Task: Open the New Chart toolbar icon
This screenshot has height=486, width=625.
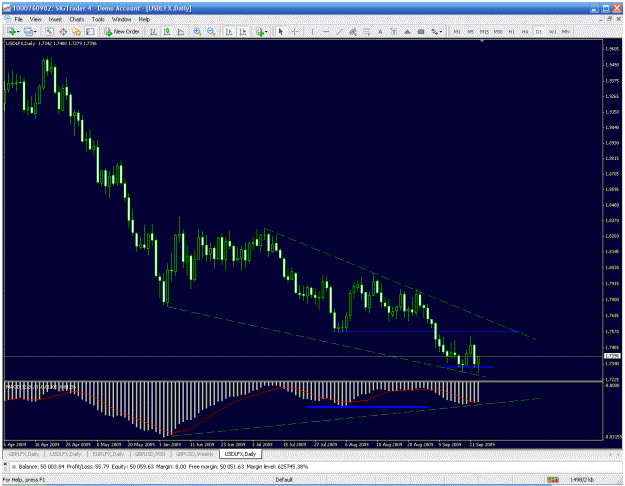Action: coord(11,31)
